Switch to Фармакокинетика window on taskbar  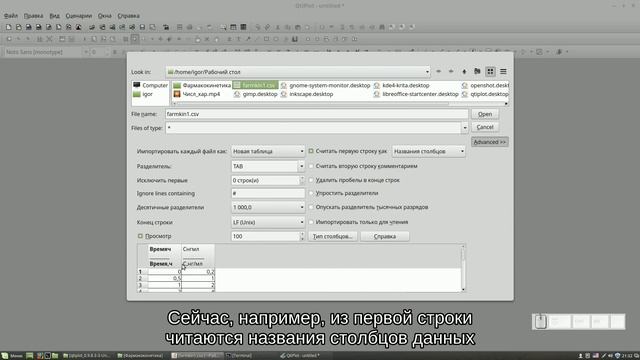pos(140,356)
